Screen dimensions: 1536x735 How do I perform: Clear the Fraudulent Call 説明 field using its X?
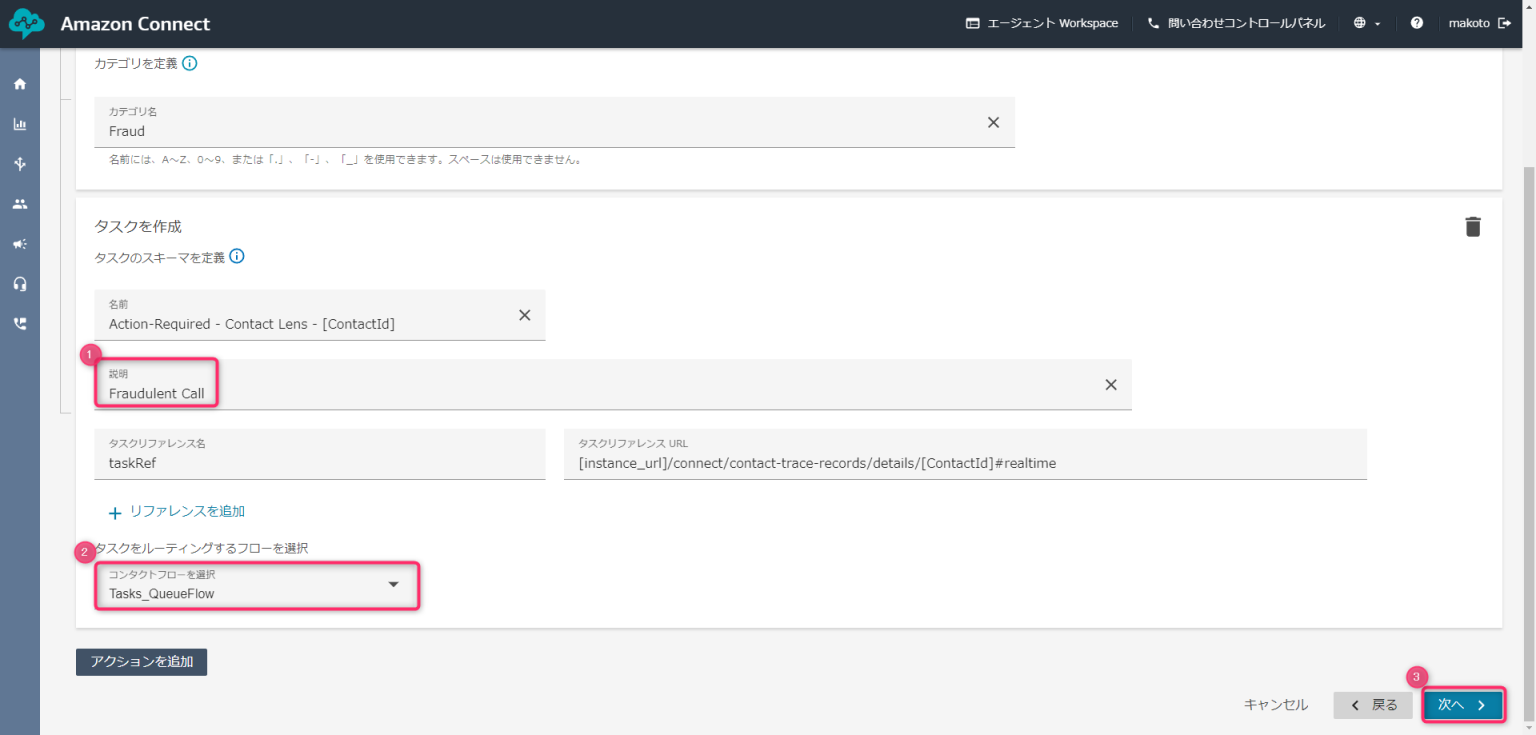tap(1110, 383)
